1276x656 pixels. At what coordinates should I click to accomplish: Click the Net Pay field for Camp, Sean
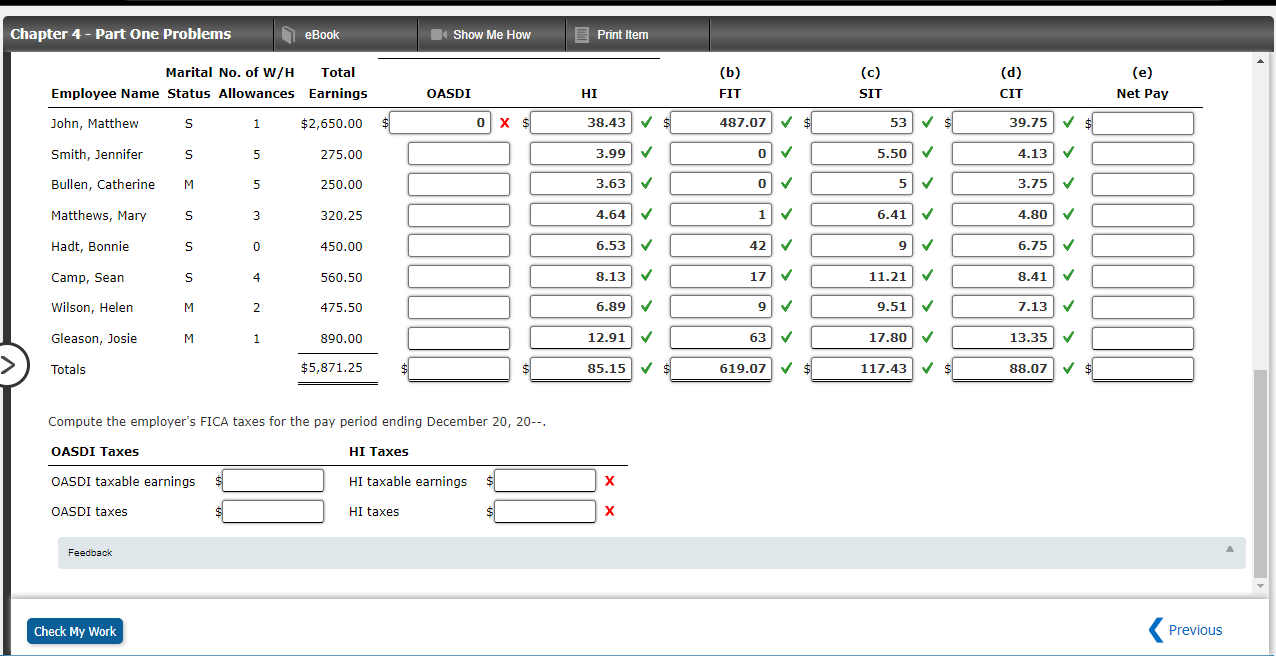coord(1143,277)
